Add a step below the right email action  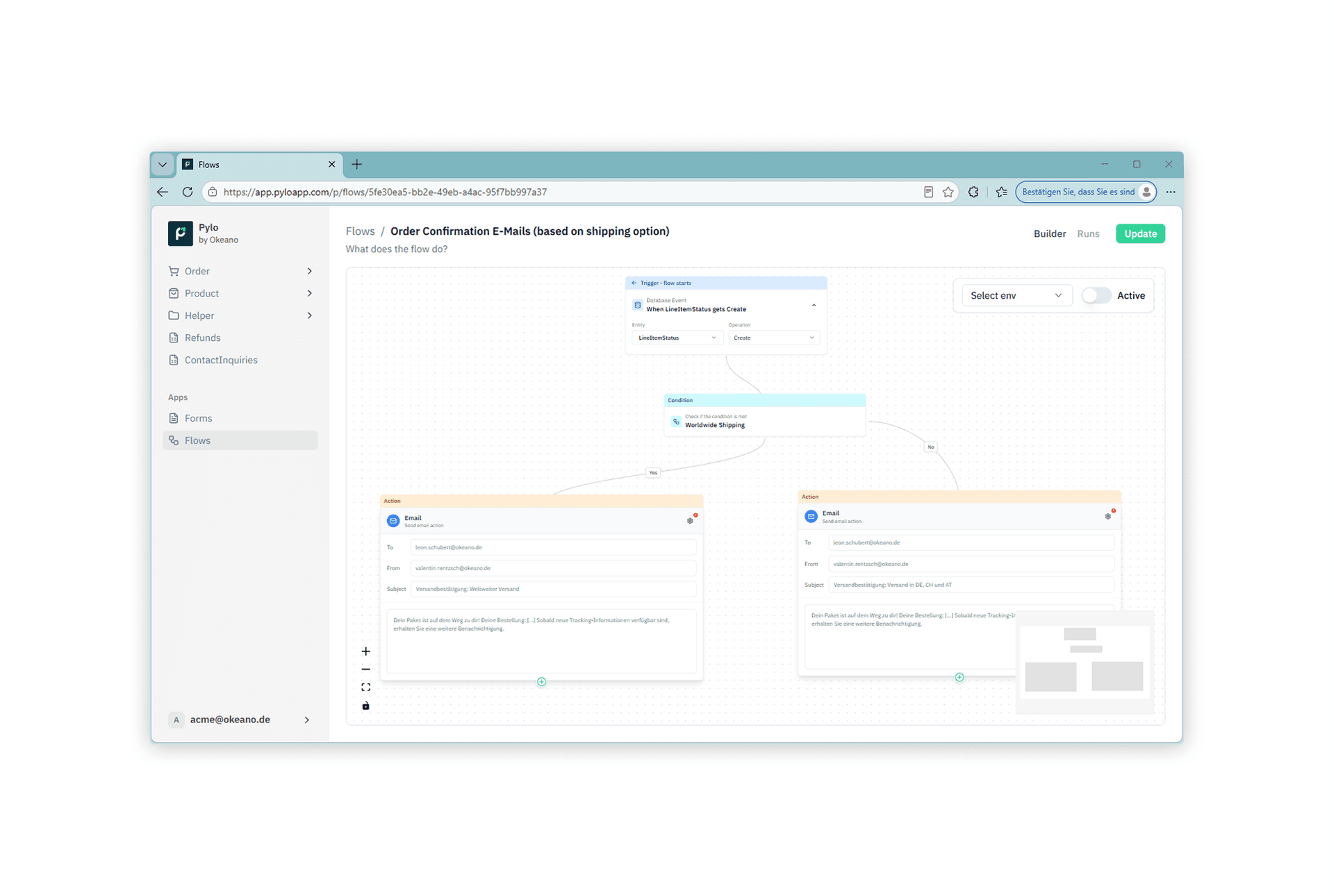pos(960,677)
